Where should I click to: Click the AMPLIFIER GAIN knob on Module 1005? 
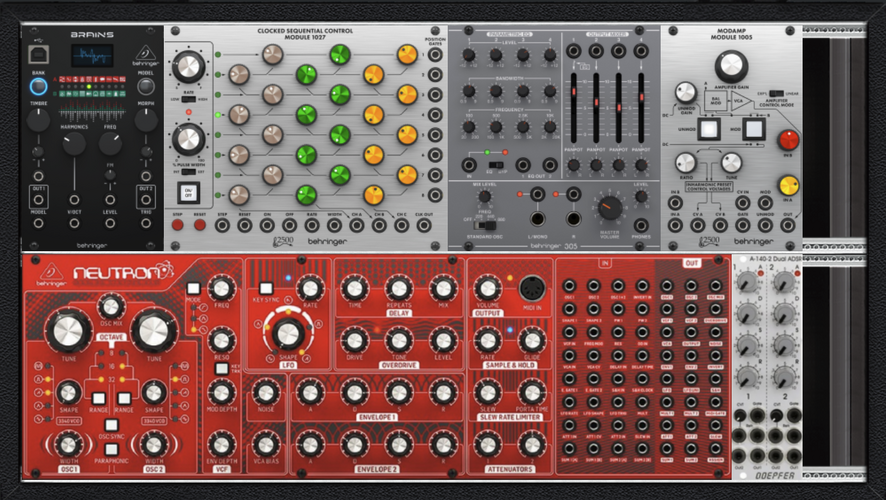(731, 66)
